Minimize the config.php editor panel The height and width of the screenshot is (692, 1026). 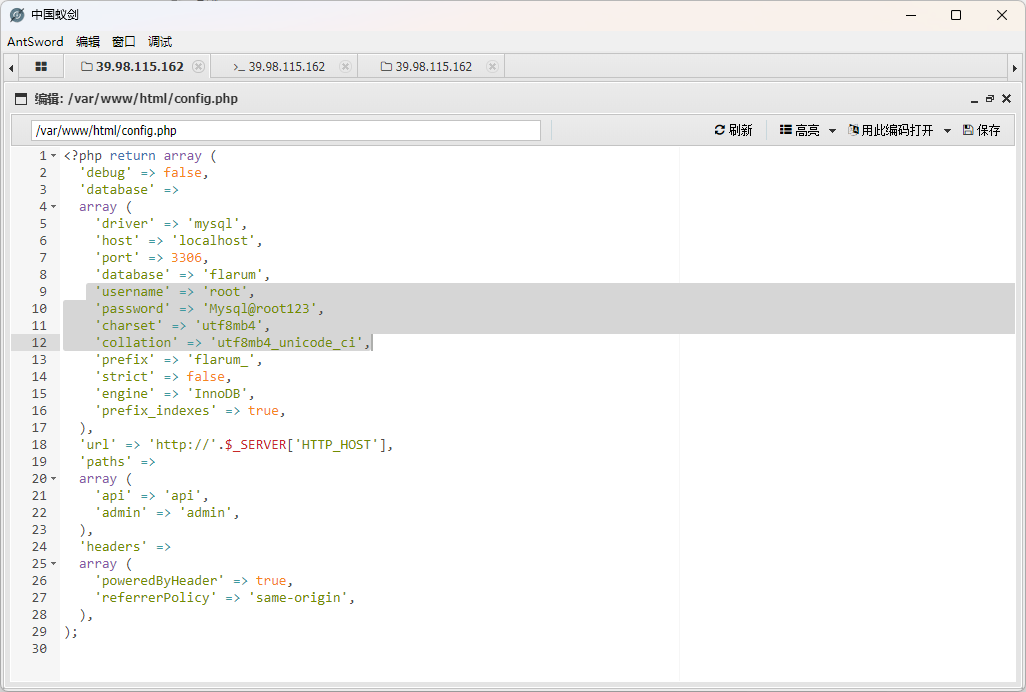973,100
